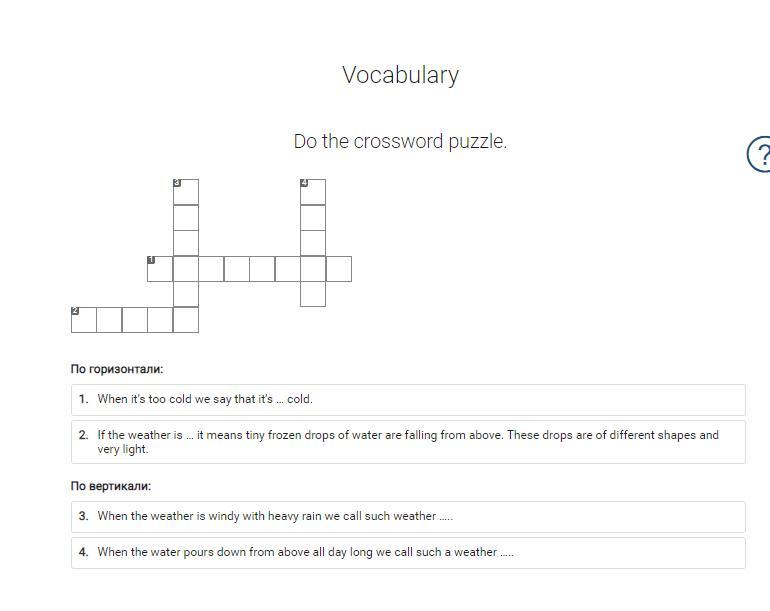Viewport: 770px width, 611px height.
Task: Click top cell of word 3 down
Action: (186, 192)
